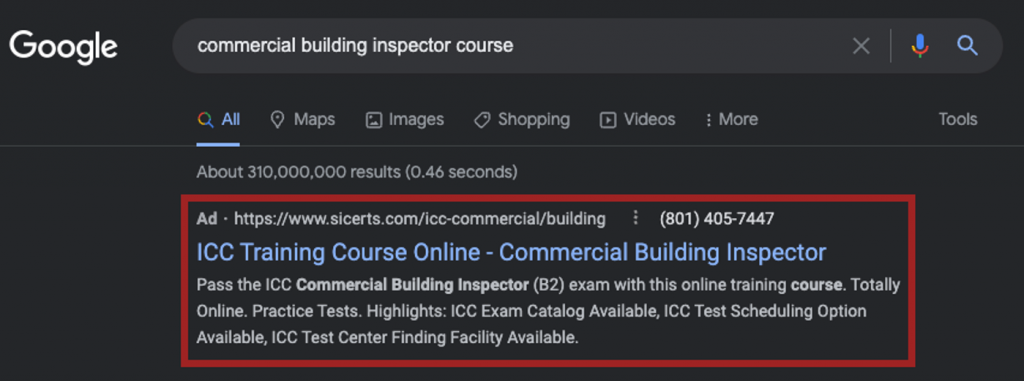Open ICC Training Course Online ad title

click(511, 252)
